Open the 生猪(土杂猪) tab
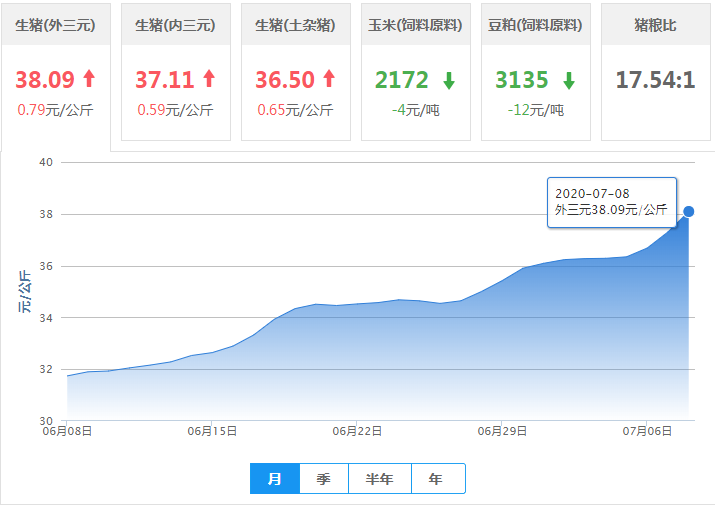715x506 pixels. point(295,25)
